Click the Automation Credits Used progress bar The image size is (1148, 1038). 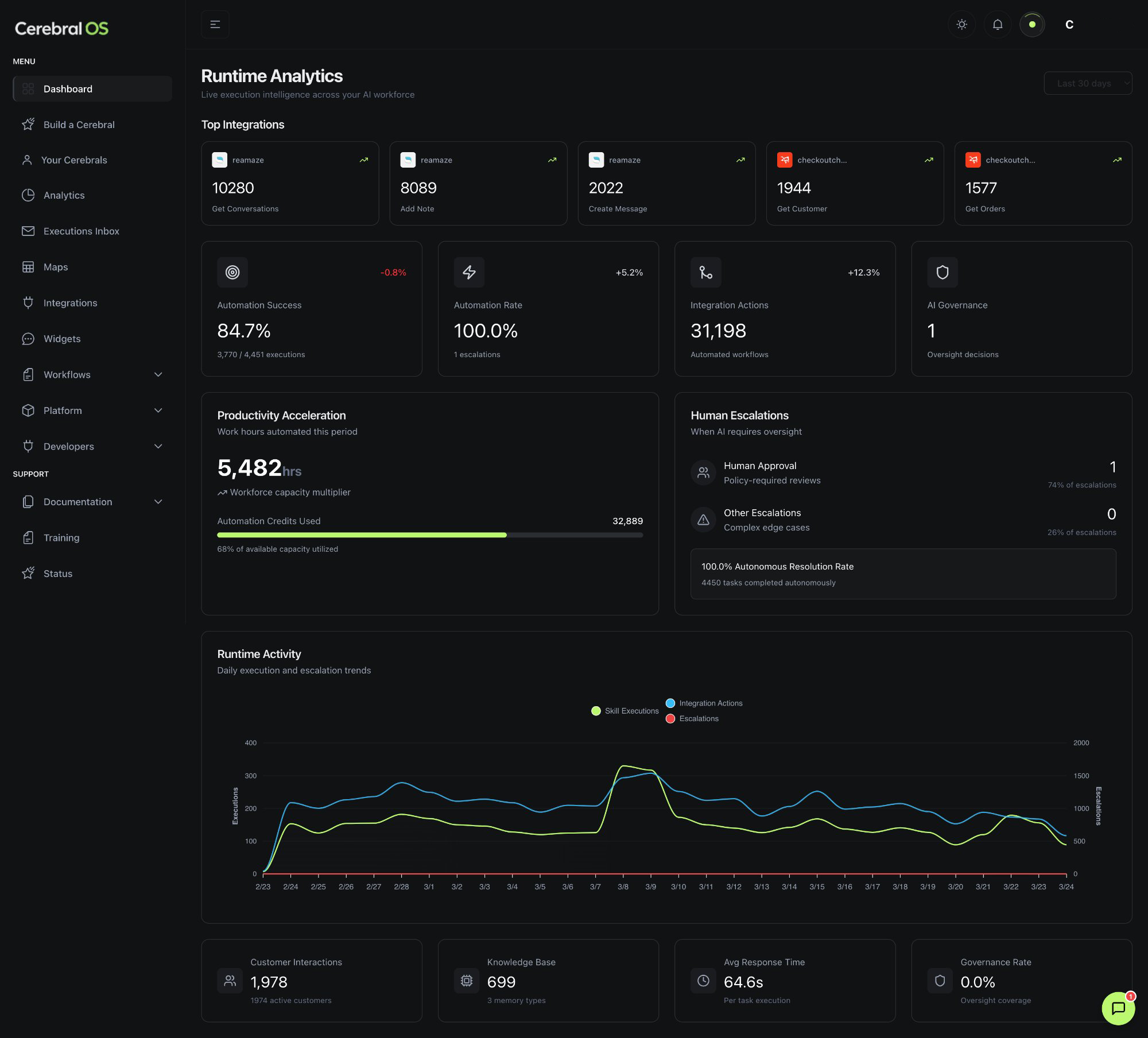(x=429, y=535)
